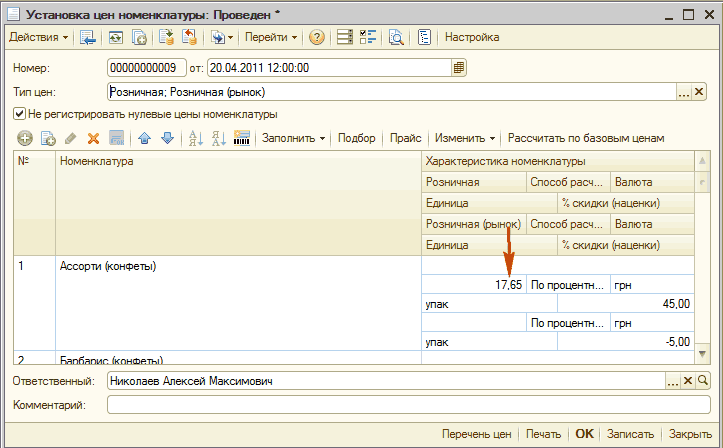Click the magnifier preview icon
723x448 pixels.
pyautogui.click(x=396, y=37)
